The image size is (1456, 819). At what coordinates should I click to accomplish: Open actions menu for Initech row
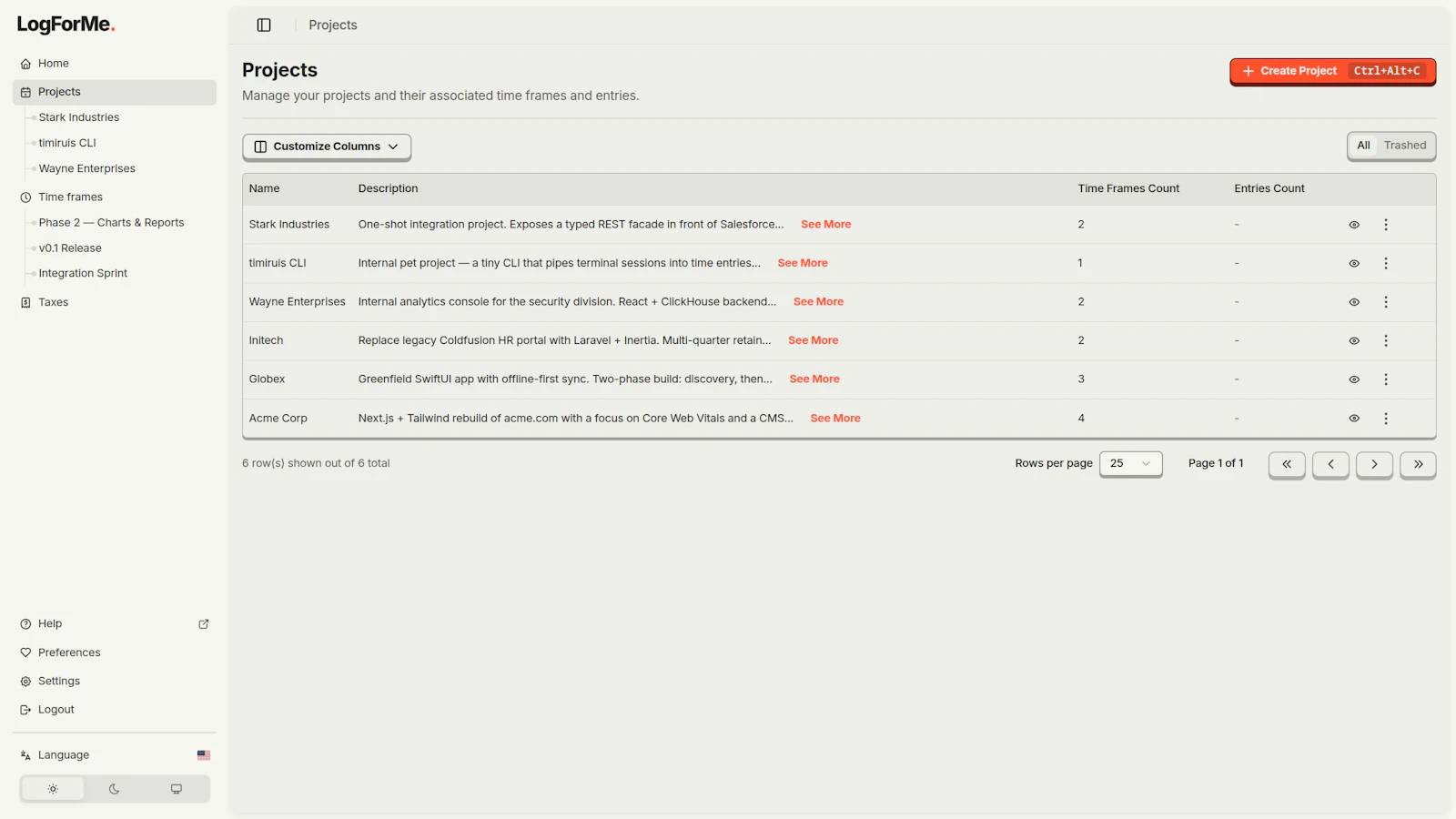tap(1386, 341)
